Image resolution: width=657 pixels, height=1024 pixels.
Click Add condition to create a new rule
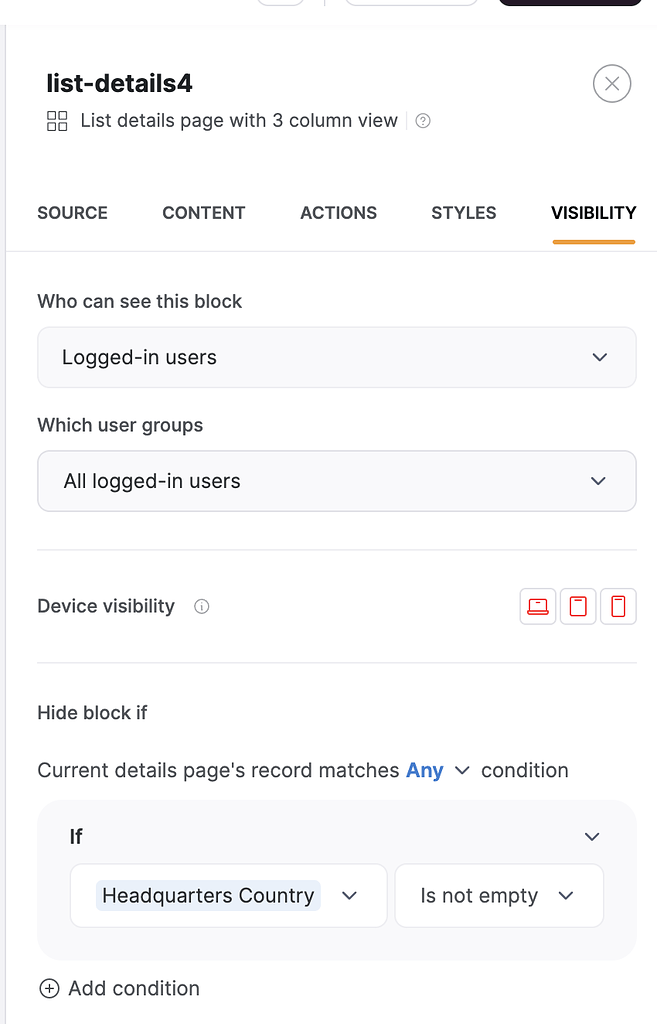coord(133,988)
